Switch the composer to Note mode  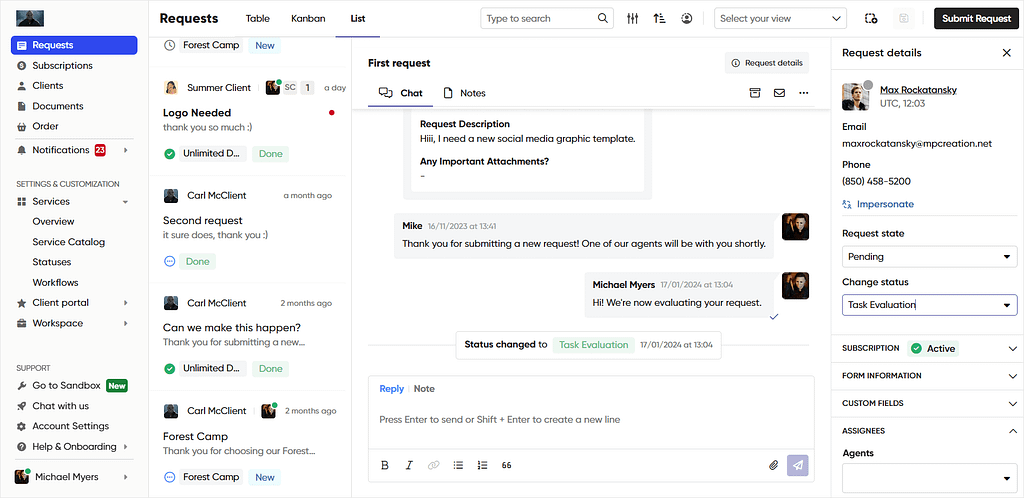pos(424,389)
